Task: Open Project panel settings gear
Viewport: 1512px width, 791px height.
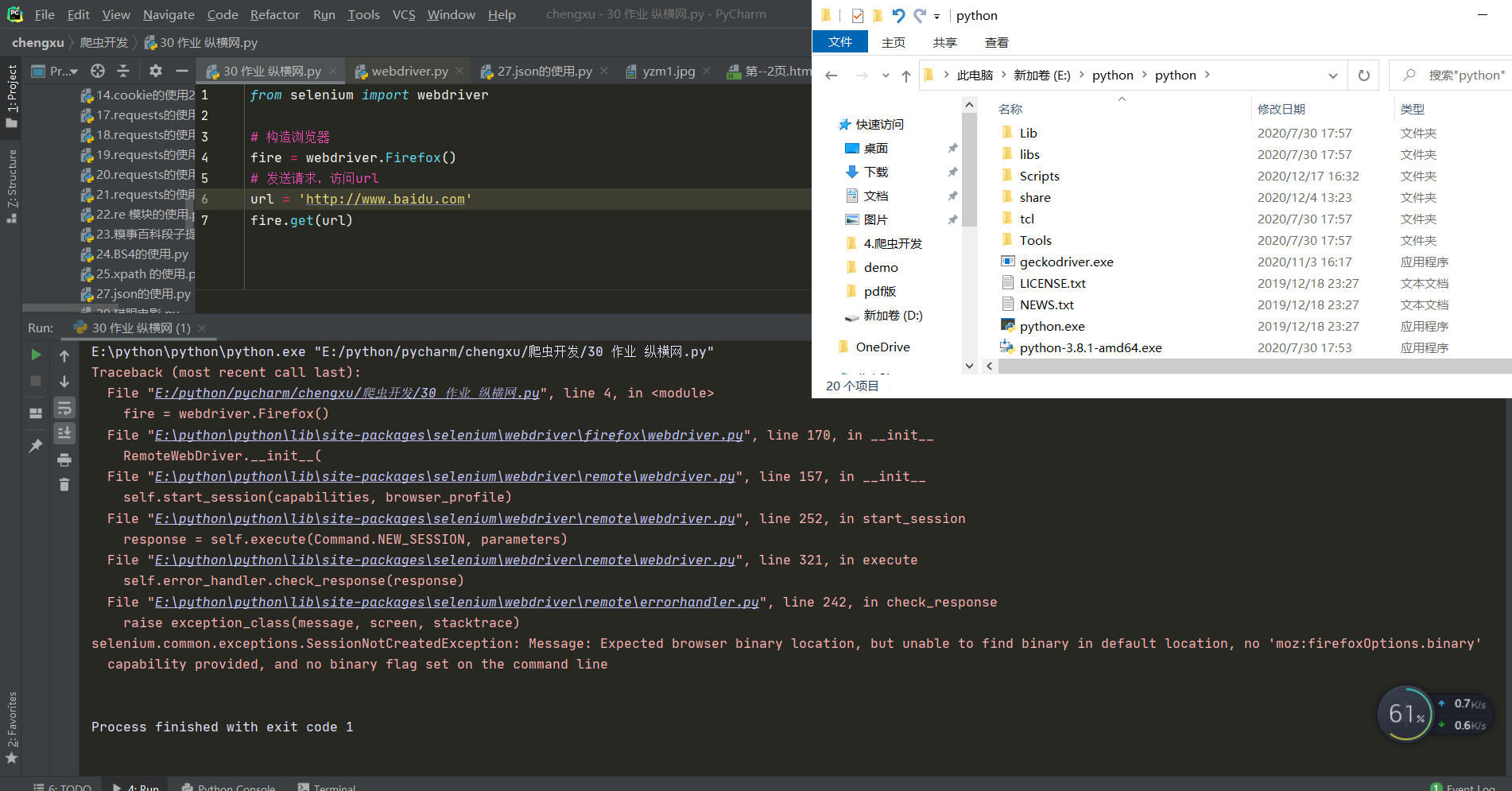Action: (x=156, y=71)
